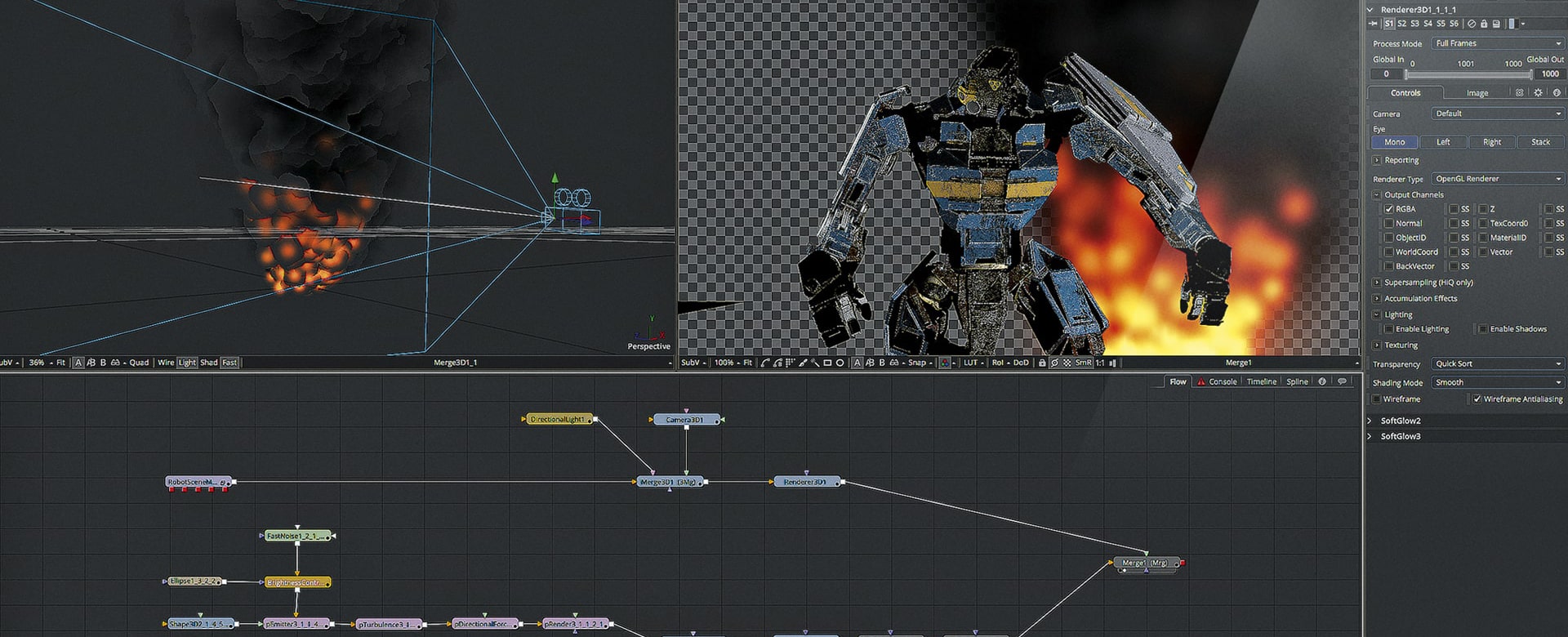The width and height of the screenshot is (1568, 637).
Task: Click the RGB color channels icon
Action: click(945, 363)
